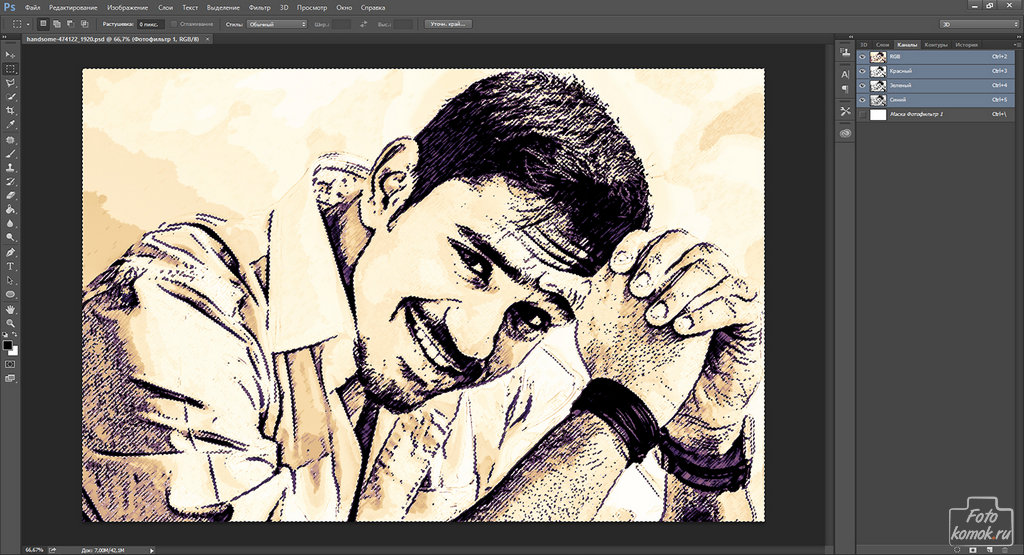This screenshot has width=1024, height=555.
Task: Close the handsome-474122_1920.psd document tab
Action: click(208, 39)
